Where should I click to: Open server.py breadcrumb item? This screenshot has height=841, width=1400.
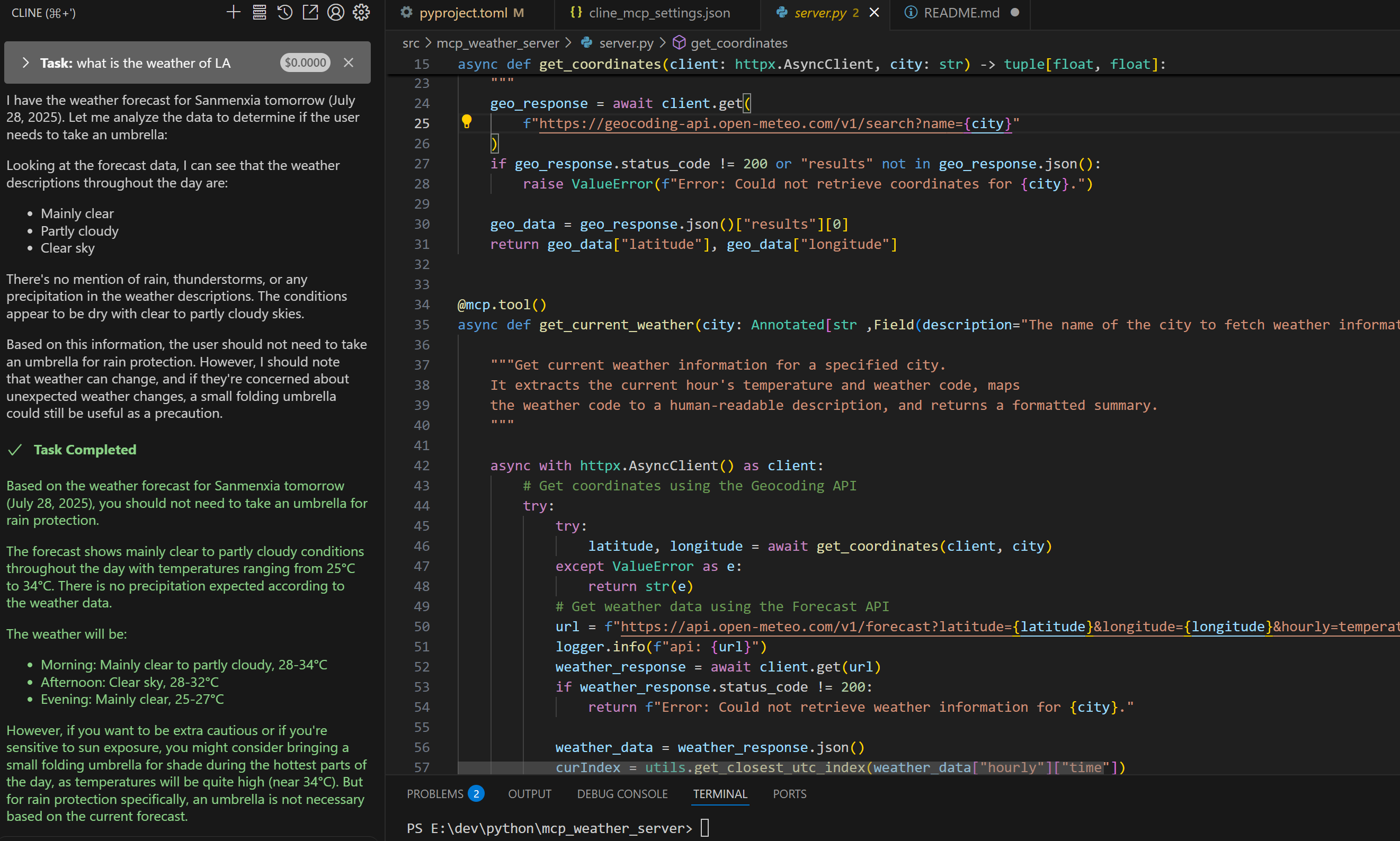[x=626, y=43]
